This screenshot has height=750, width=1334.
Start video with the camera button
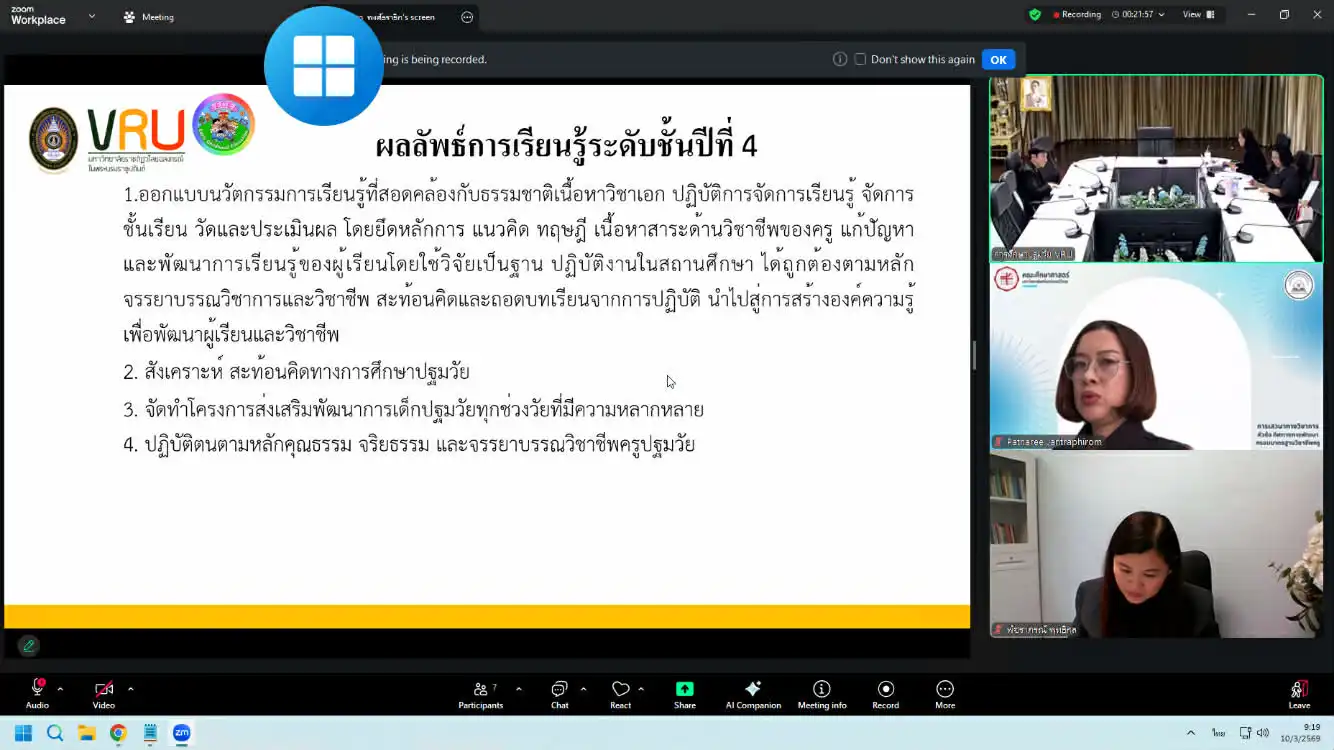[103, 689]
